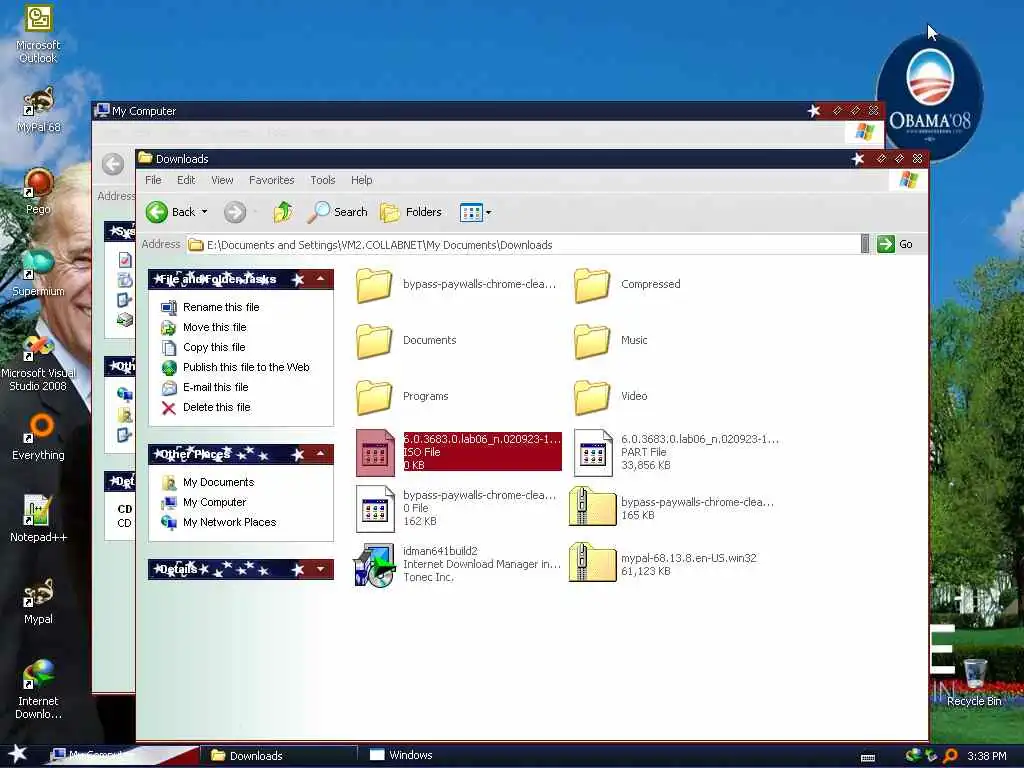Select bypass-paywalls 0 File 162 KB
Screen dimensions: 1024x768
click(x=456, y=508)
